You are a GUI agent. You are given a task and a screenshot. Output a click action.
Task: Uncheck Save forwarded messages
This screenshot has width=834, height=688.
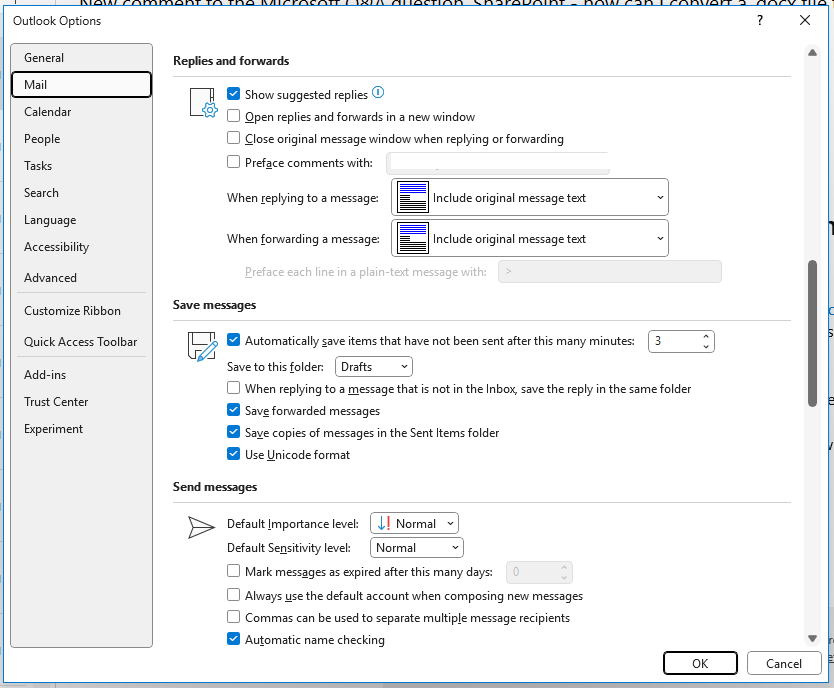pos(233,410)
